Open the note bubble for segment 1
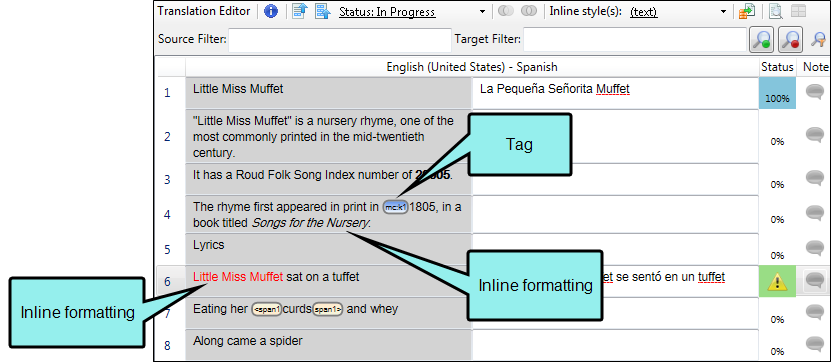 (815, 92)
